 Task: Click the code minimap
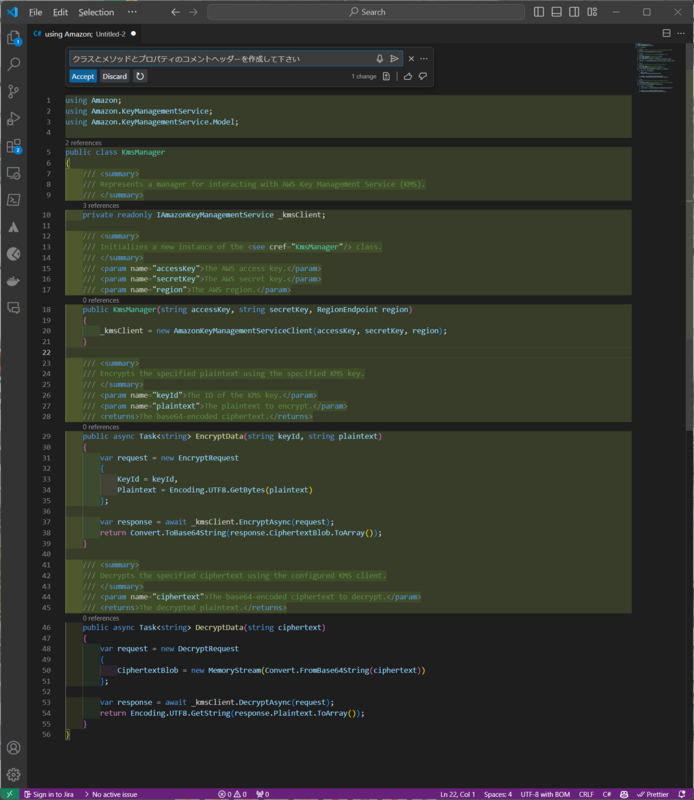(656, 69)
